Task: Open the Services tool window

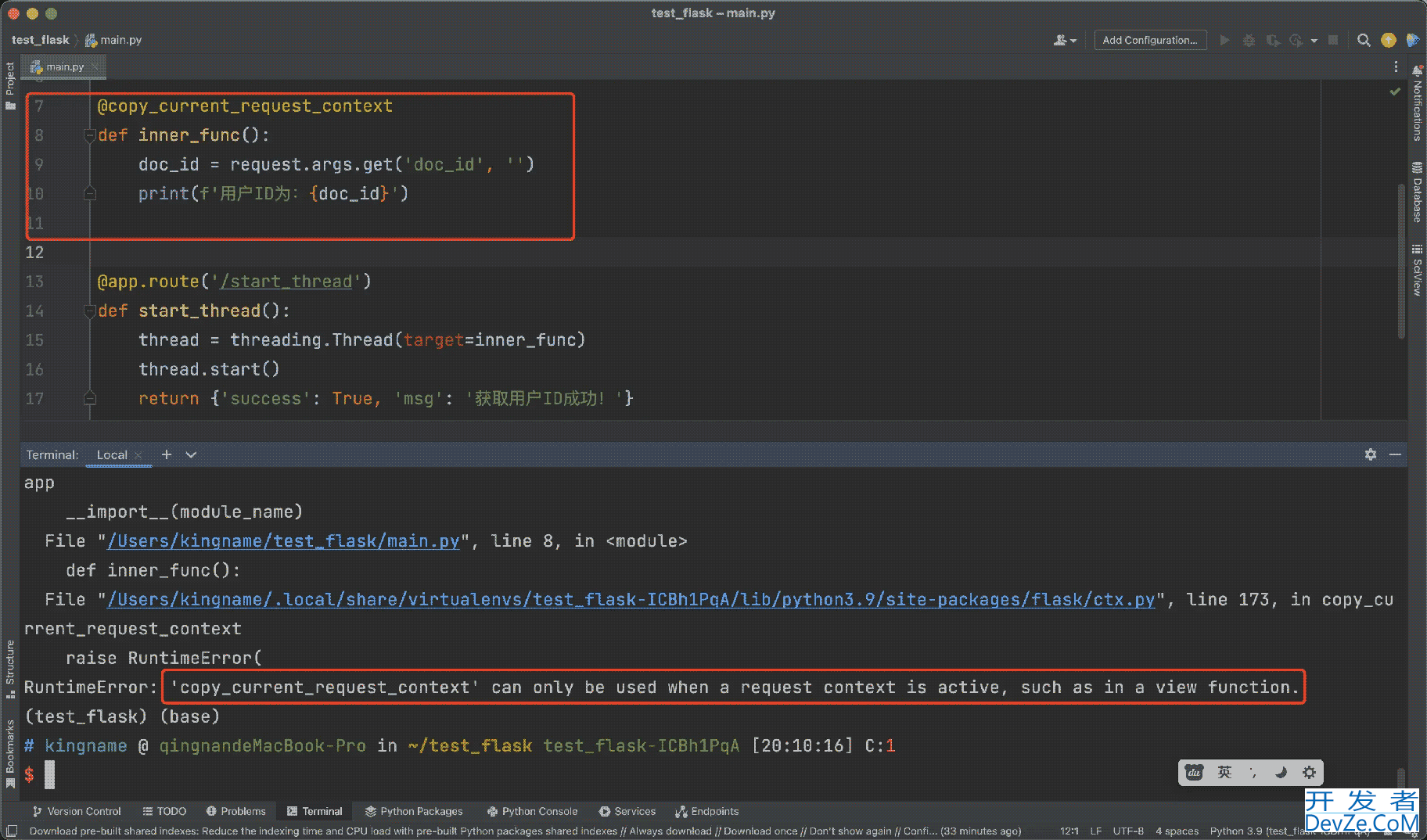Action: pyautogui.click(x=627, y=812)
